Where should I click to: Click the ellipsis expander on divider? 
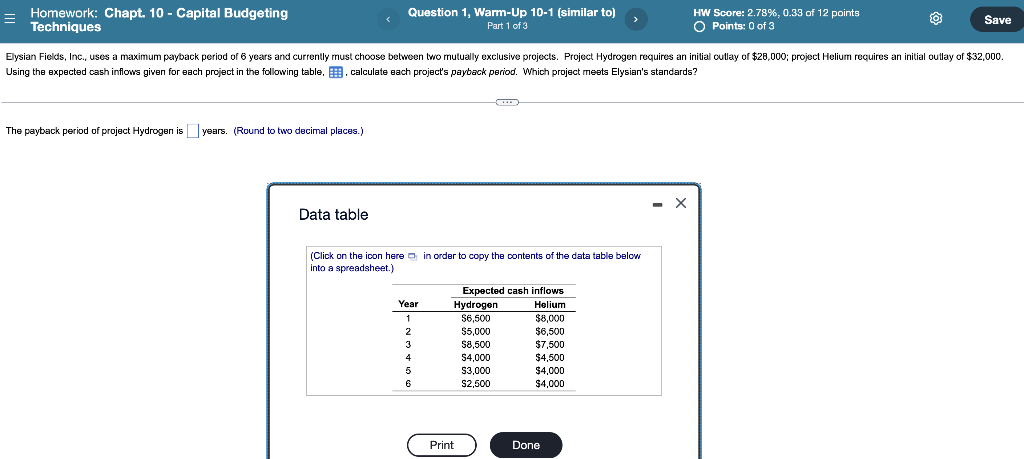pyautogui.click(x=507, y=102)
